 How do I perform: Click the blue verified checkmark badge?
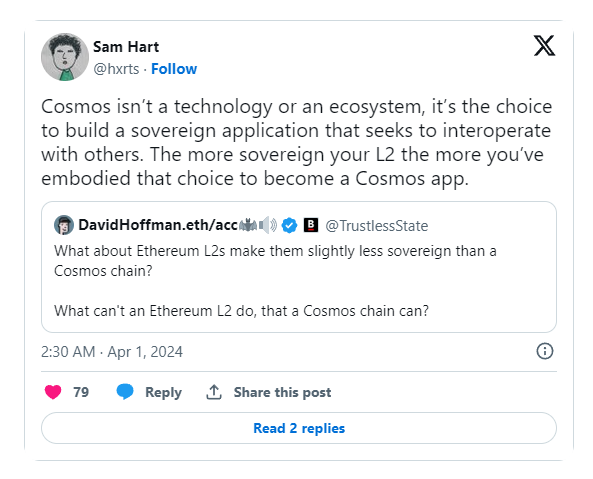click(x=289, y=225)
